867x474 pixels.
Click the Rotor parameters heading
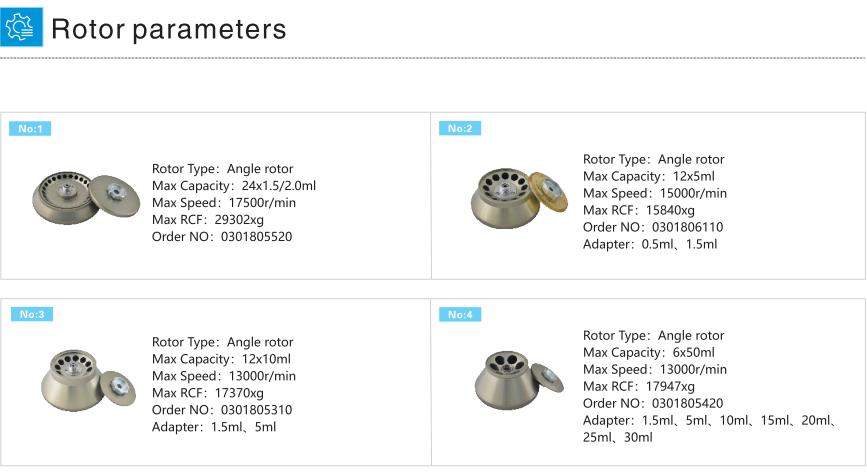tap(168, 29)
